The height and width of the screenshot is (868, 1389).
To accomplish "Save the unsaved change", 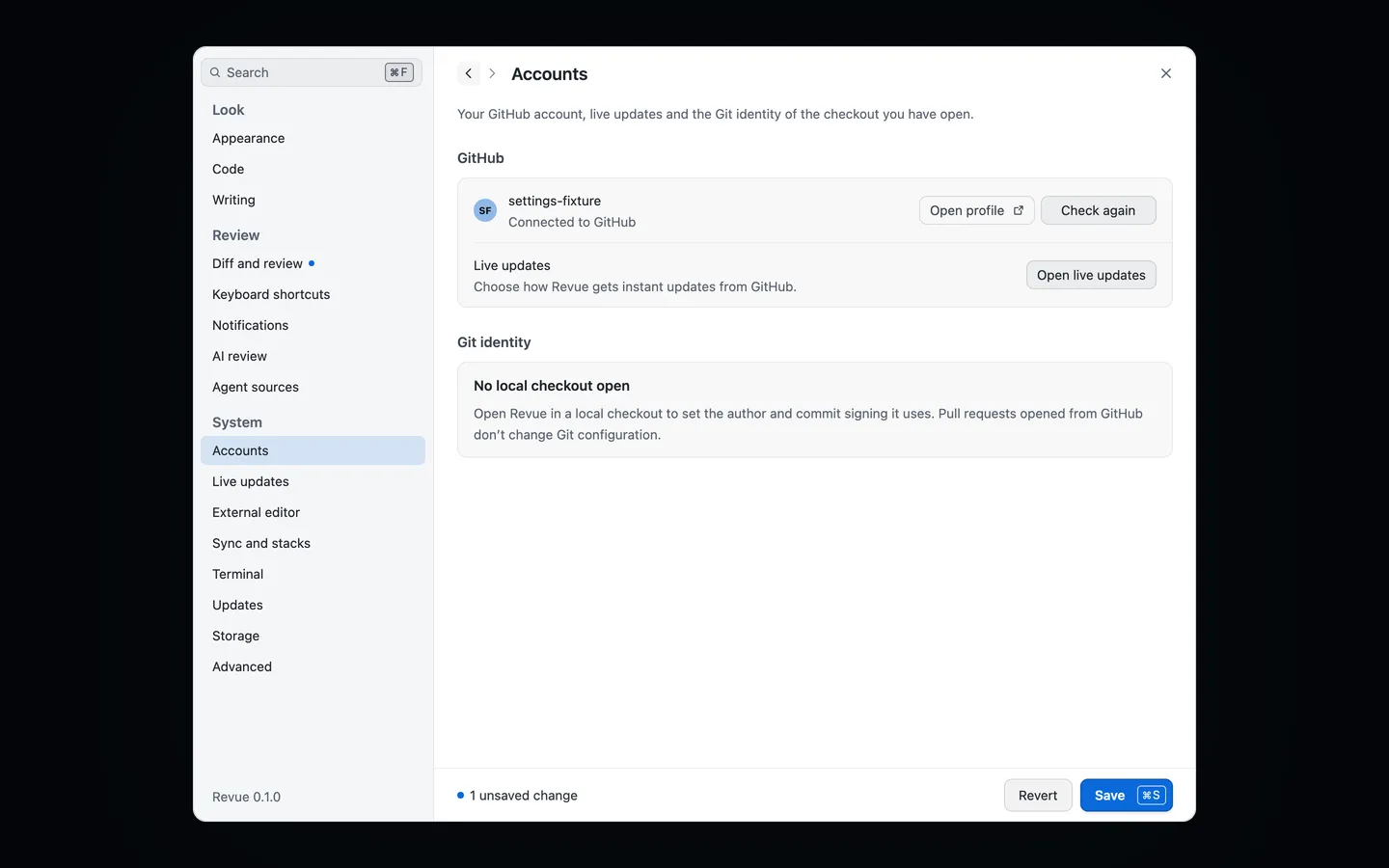I will [1126, 796].
